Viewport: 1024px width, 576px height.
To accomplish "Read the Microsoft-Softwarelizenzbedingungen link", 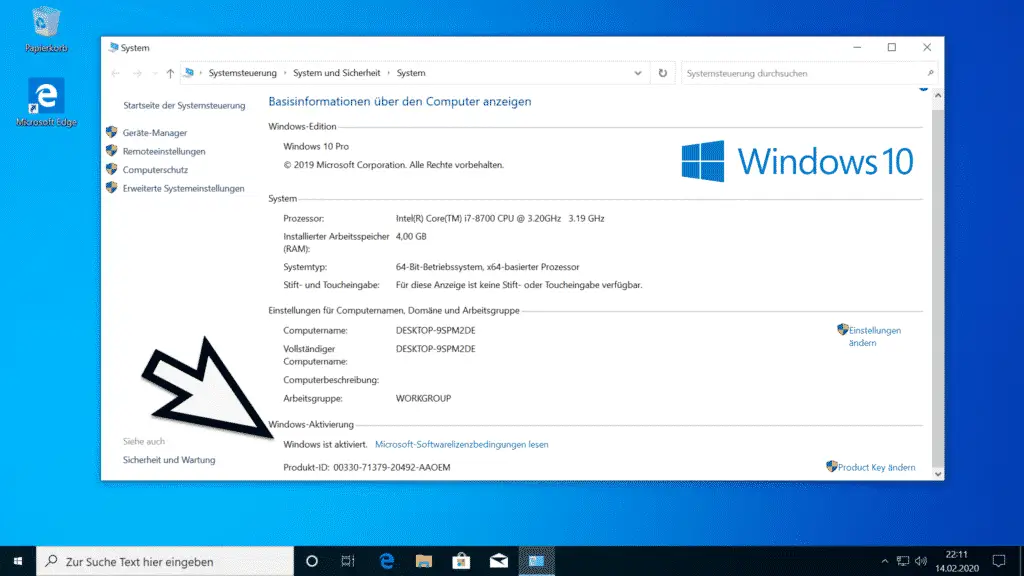I will pyautogui.click(x=462, y=444).
